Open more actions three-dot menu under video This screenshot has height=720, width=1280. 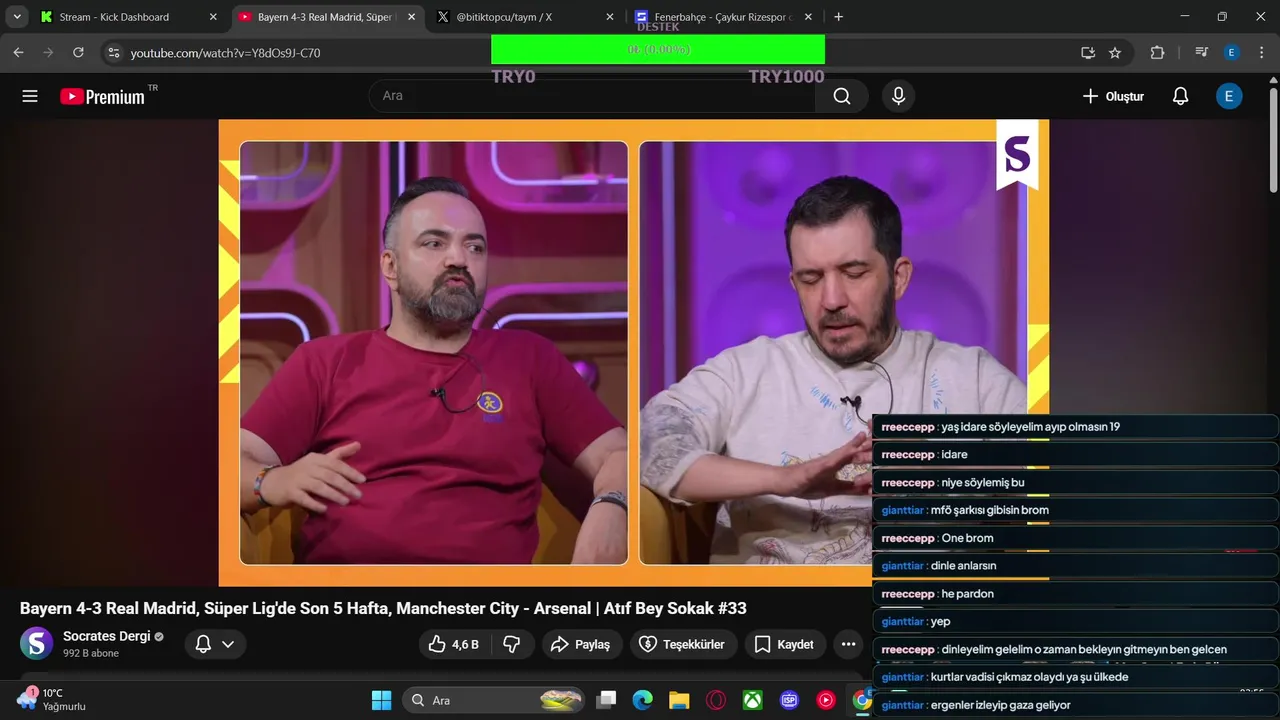(848, 644)
